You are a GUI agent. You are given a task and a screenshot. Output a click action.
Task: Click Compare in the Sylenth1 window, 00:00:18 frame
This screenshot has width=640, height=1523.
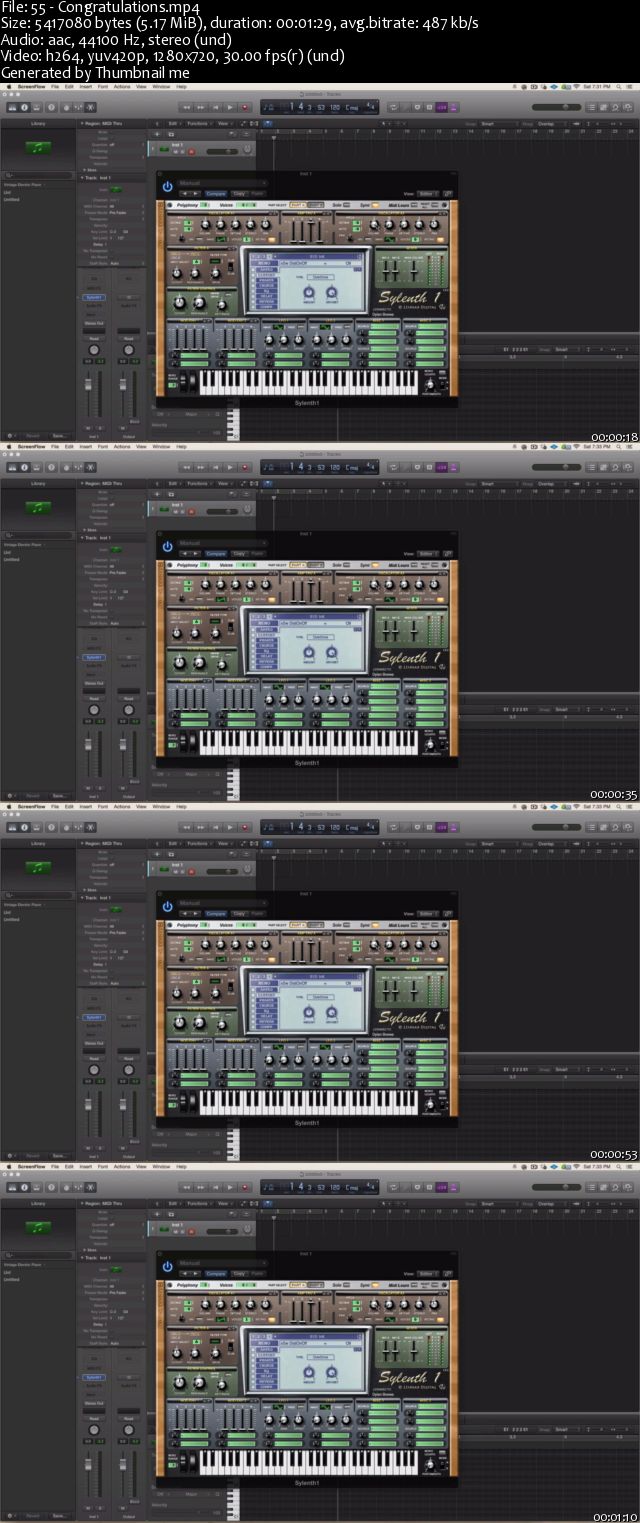[x=215, y=193]
